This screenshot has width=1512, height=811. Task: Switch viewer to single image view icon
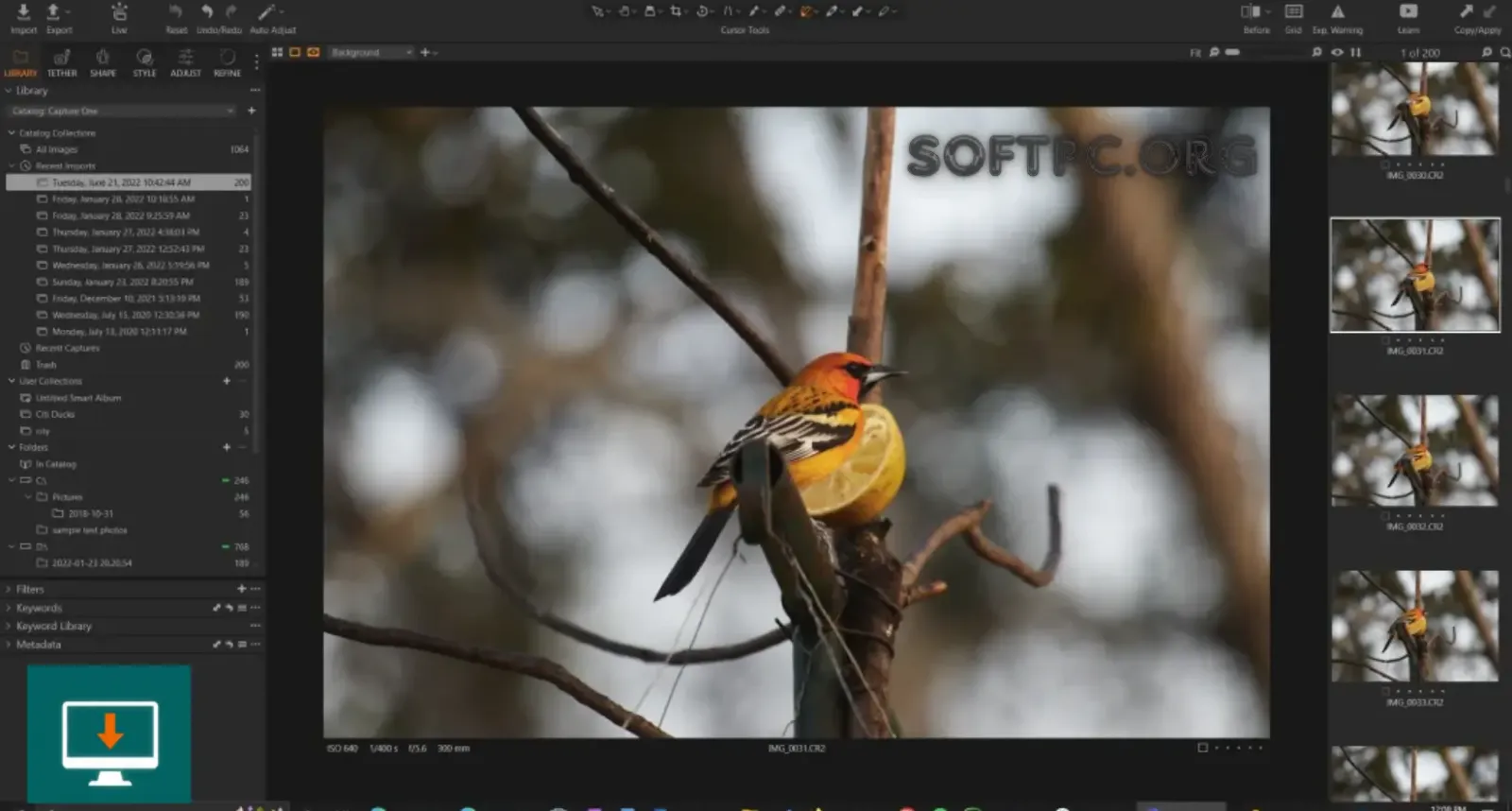[x=295, y=52]
